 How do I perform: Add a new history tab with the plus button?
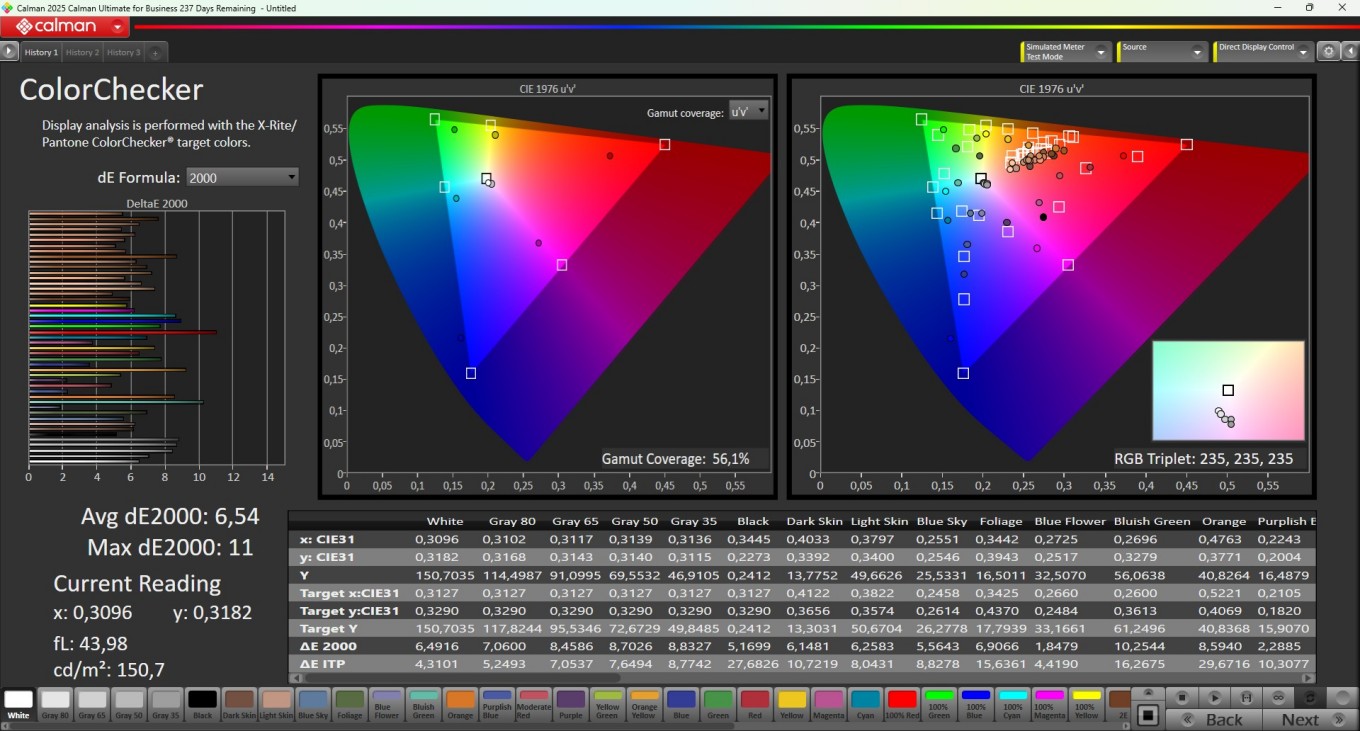point(155,52)
